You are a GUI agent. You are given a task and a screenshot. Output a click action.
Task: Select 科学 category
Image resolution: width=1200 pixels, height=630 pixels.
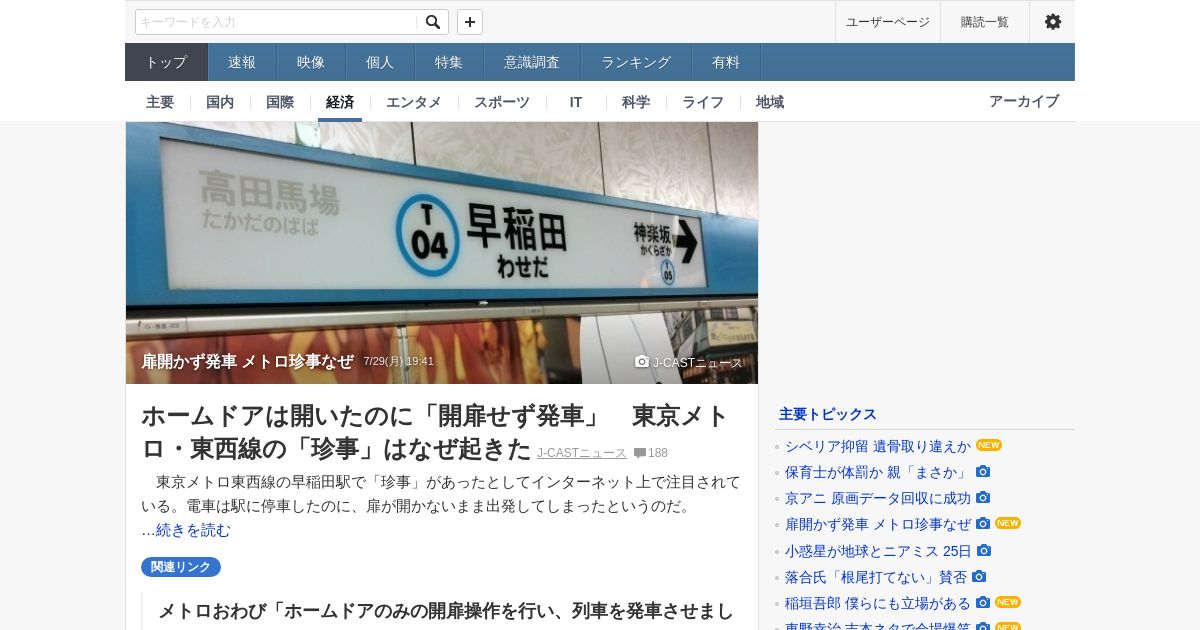click(x=636, y=102)
